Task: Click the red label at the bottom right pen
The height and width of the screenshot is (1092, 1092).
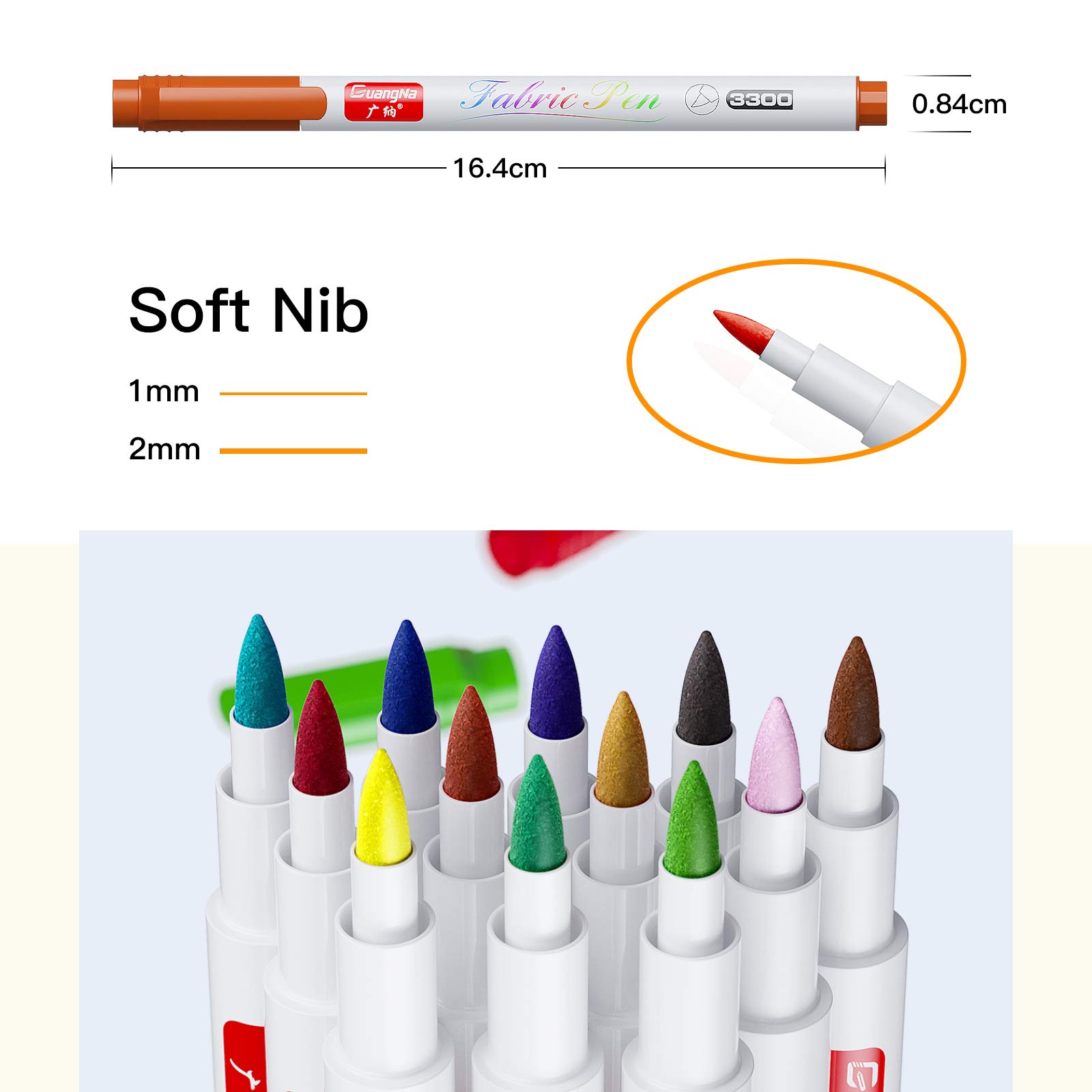Action: (x=857, y=1069)
